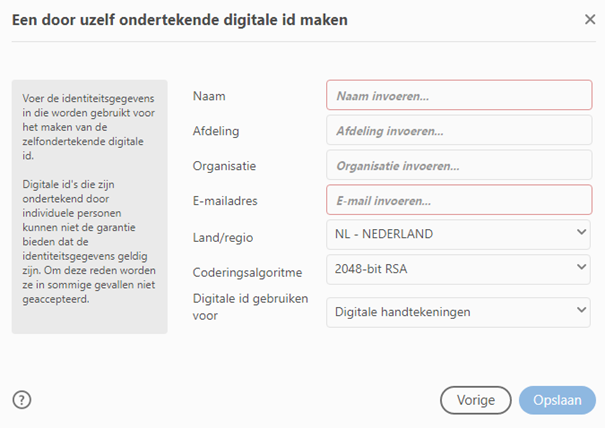The height and width of the screenshot is (428, 605).
Task: Select the Organisatie invoeren input box
Action: click(459, 165)
